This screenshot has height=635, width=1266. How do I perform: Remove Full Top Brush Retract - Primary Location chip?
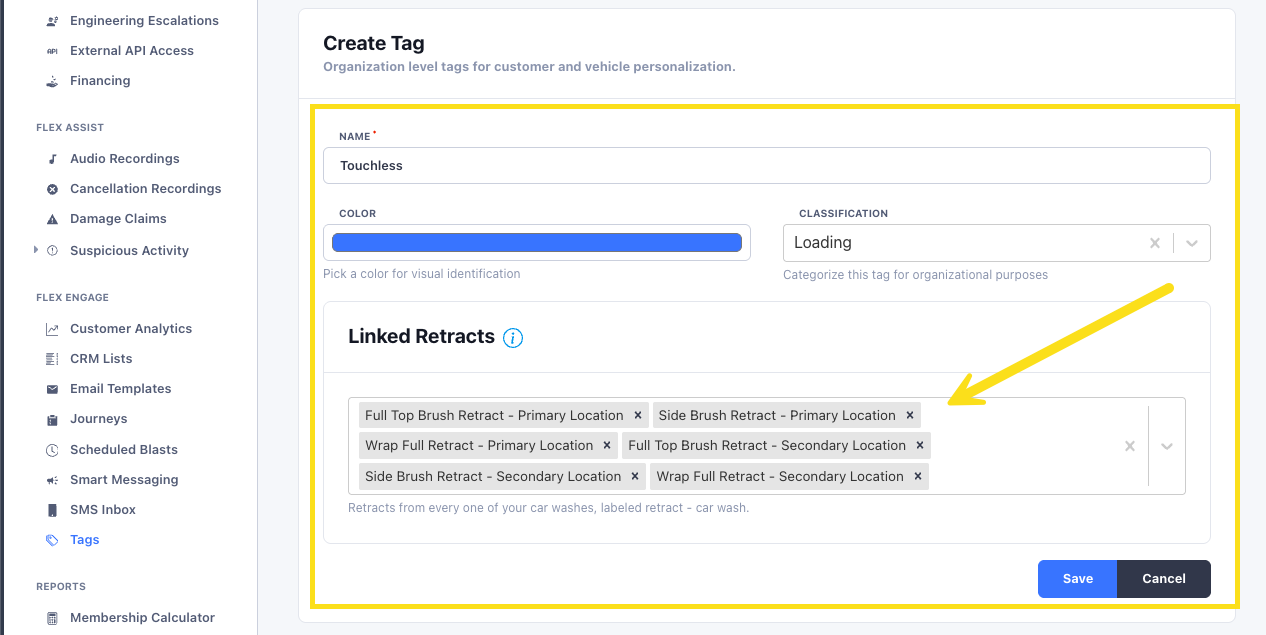click(638, 415)
